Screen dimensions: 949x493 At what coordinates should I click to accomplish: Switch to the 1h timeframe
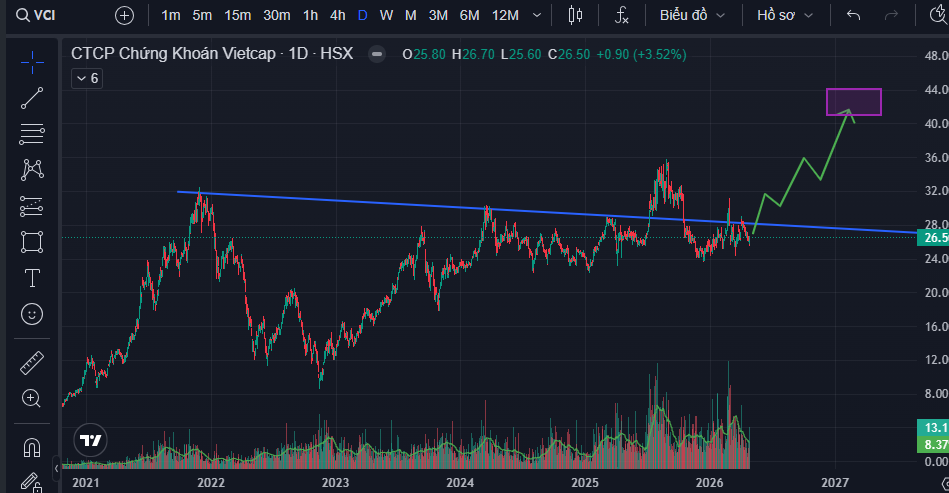coord(310,15)
